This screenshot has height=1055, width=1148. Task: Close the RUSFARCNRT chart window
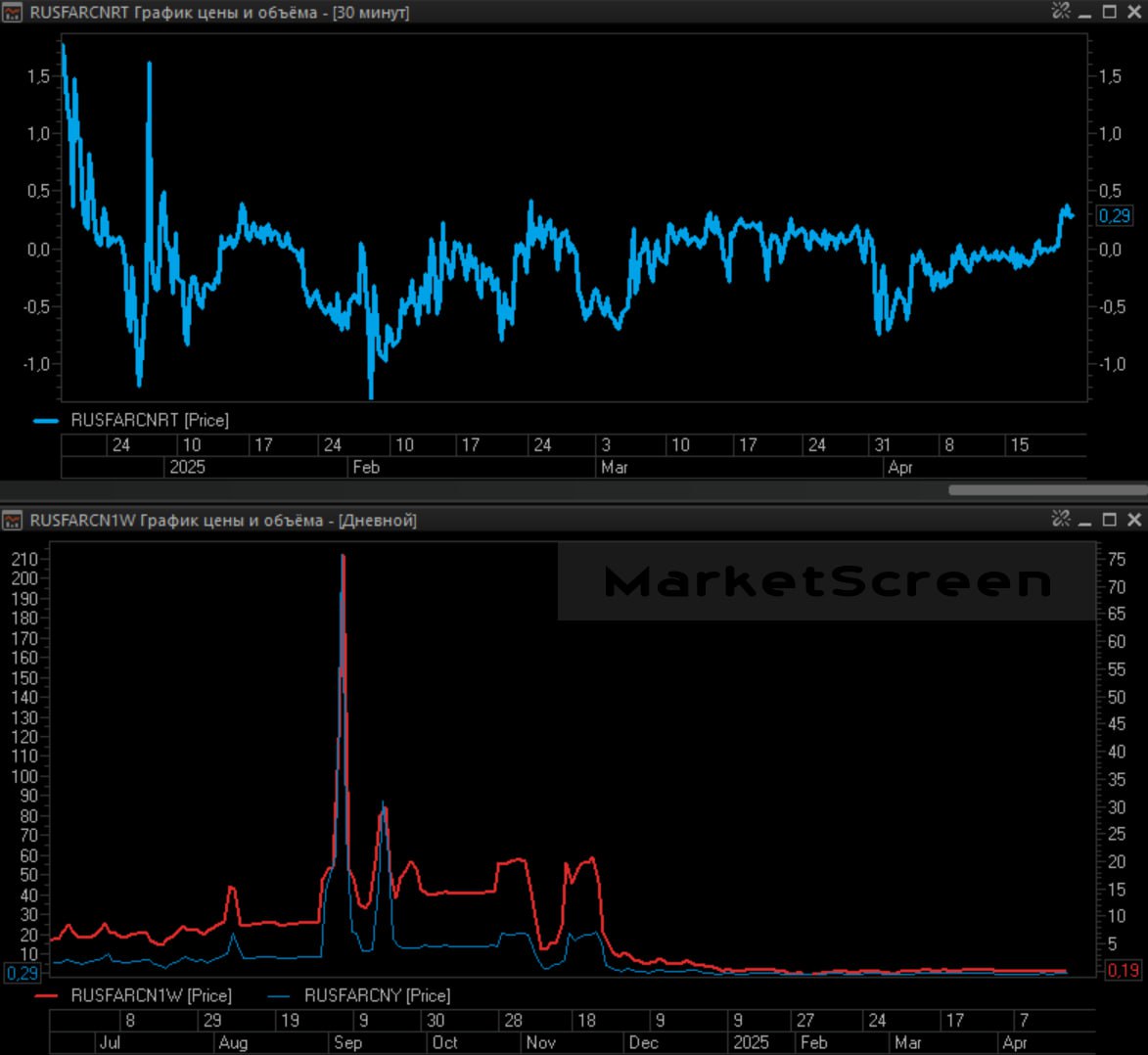tap(1134, 12)
